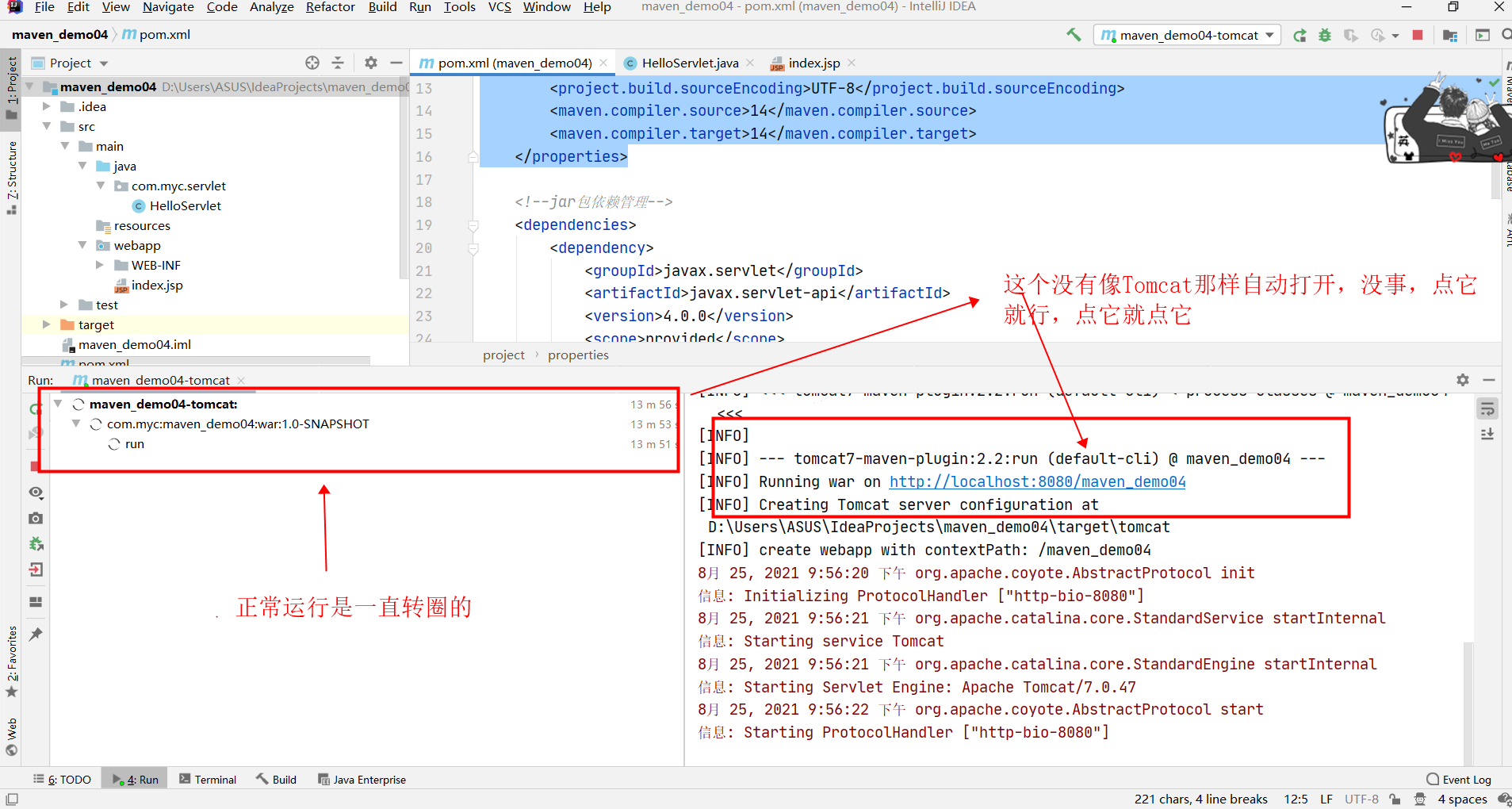1512x809 pixels.
Task: Click the Build Project hammer icon
Action: click(1074, 34)
